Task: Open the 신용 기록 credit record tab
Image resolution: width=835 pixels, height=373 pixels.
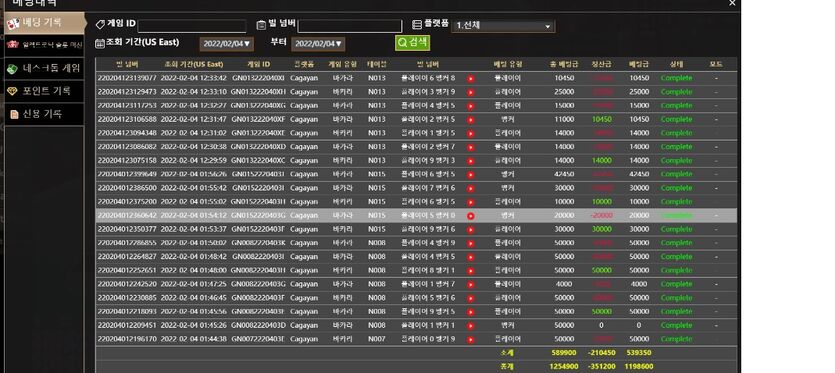Action: pos(44,114)
